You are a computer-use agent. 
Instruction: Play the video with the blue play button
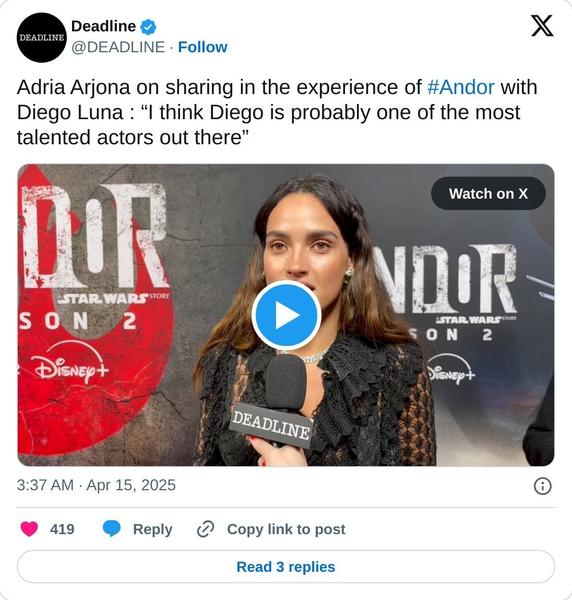click(x=286, y=315)
